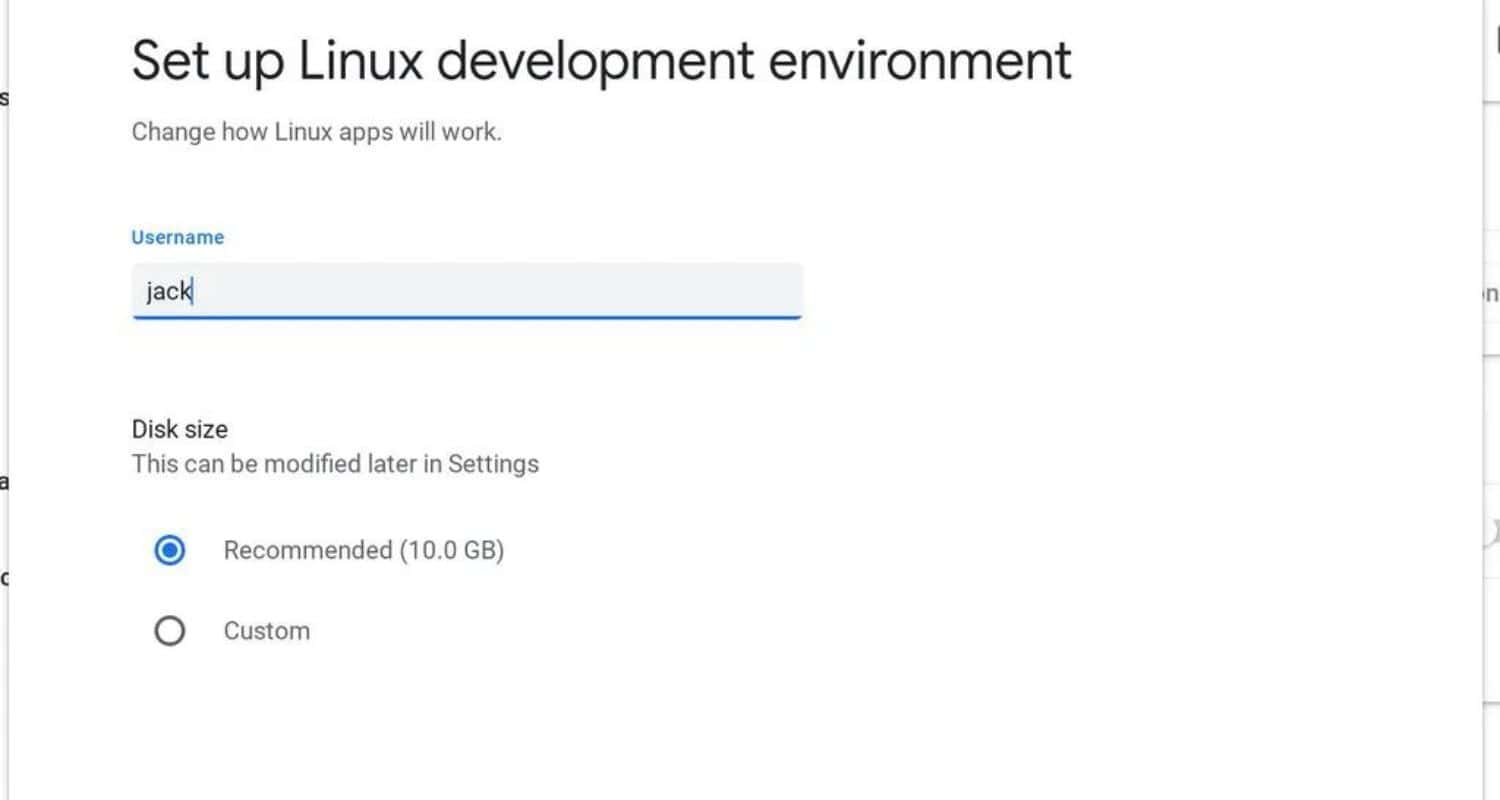Click the word 'Settings' in the disk size note
Viewport: 1500px width, 800px height.
tap(493, 464)
